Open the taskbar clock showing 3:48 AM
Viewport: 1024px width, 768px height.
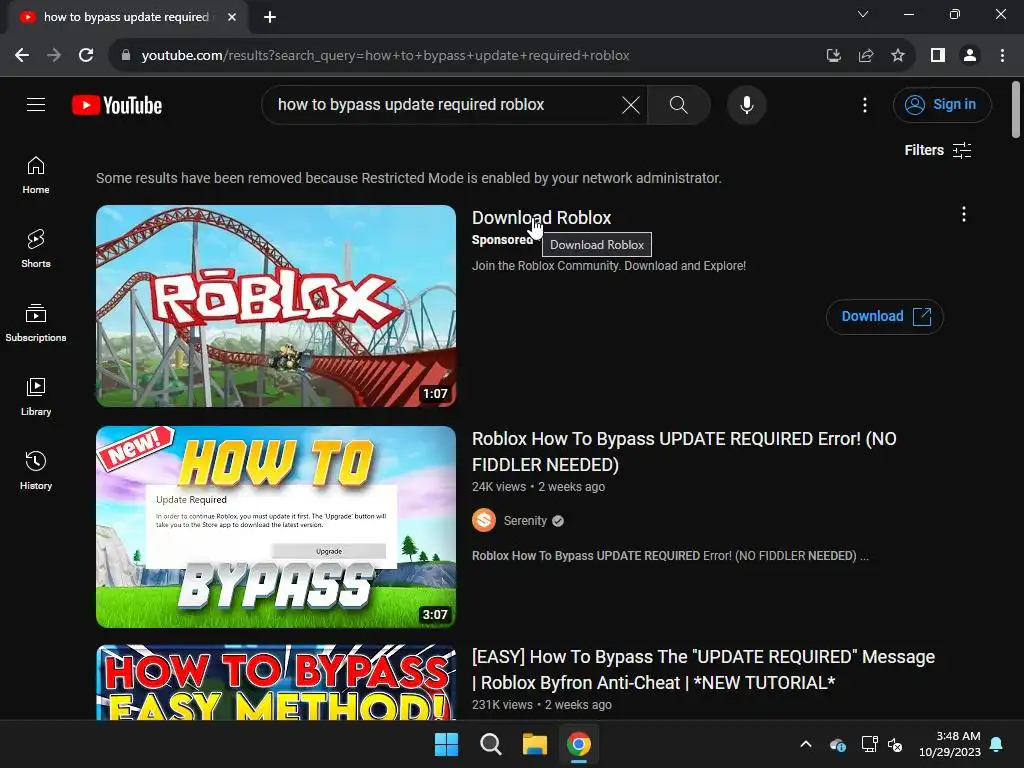pos(950,744)
